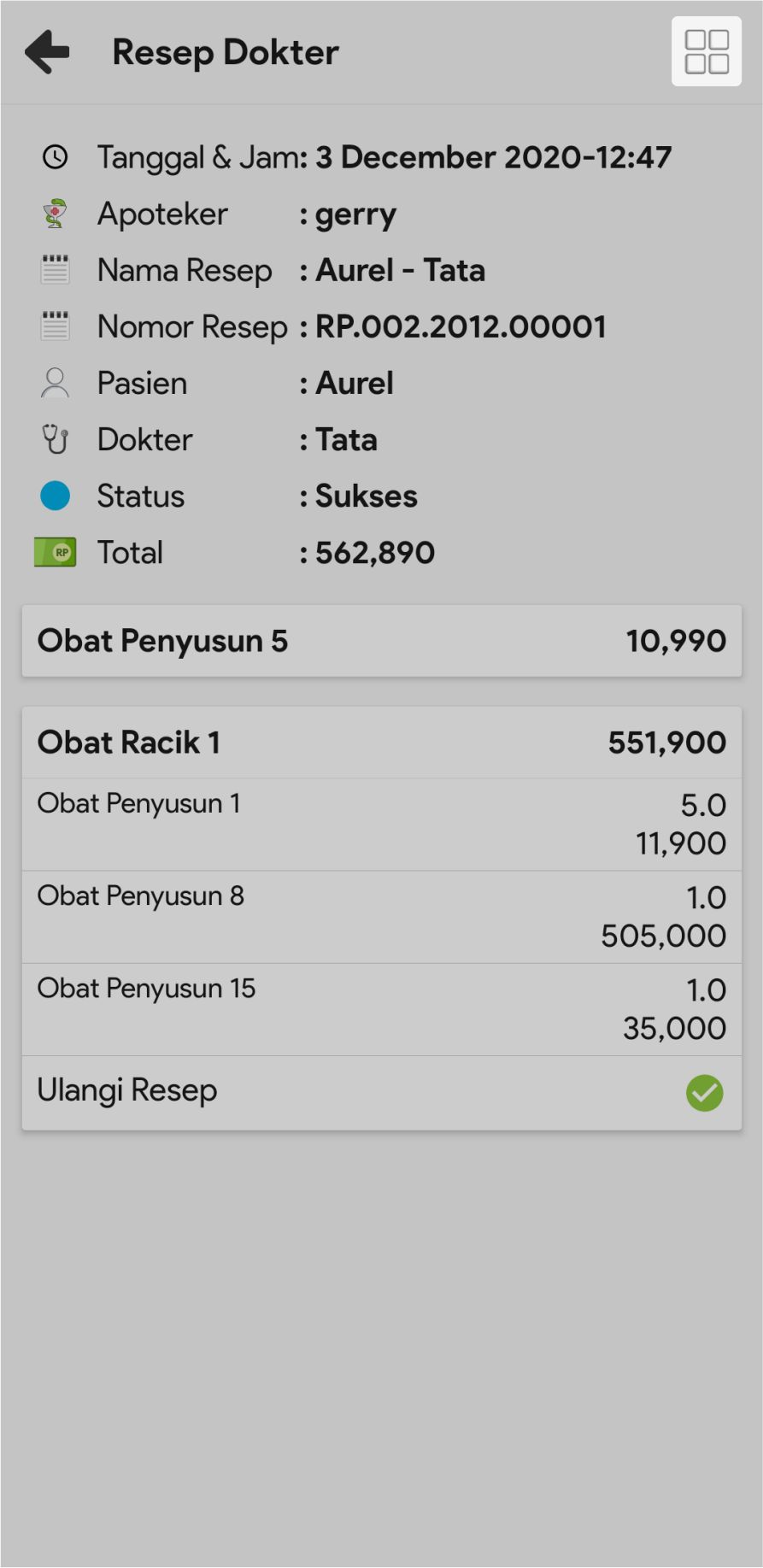The height and width of the screenshot is (1568, 763).
Task: Click the green money icon beside Total
Action: 56,552
